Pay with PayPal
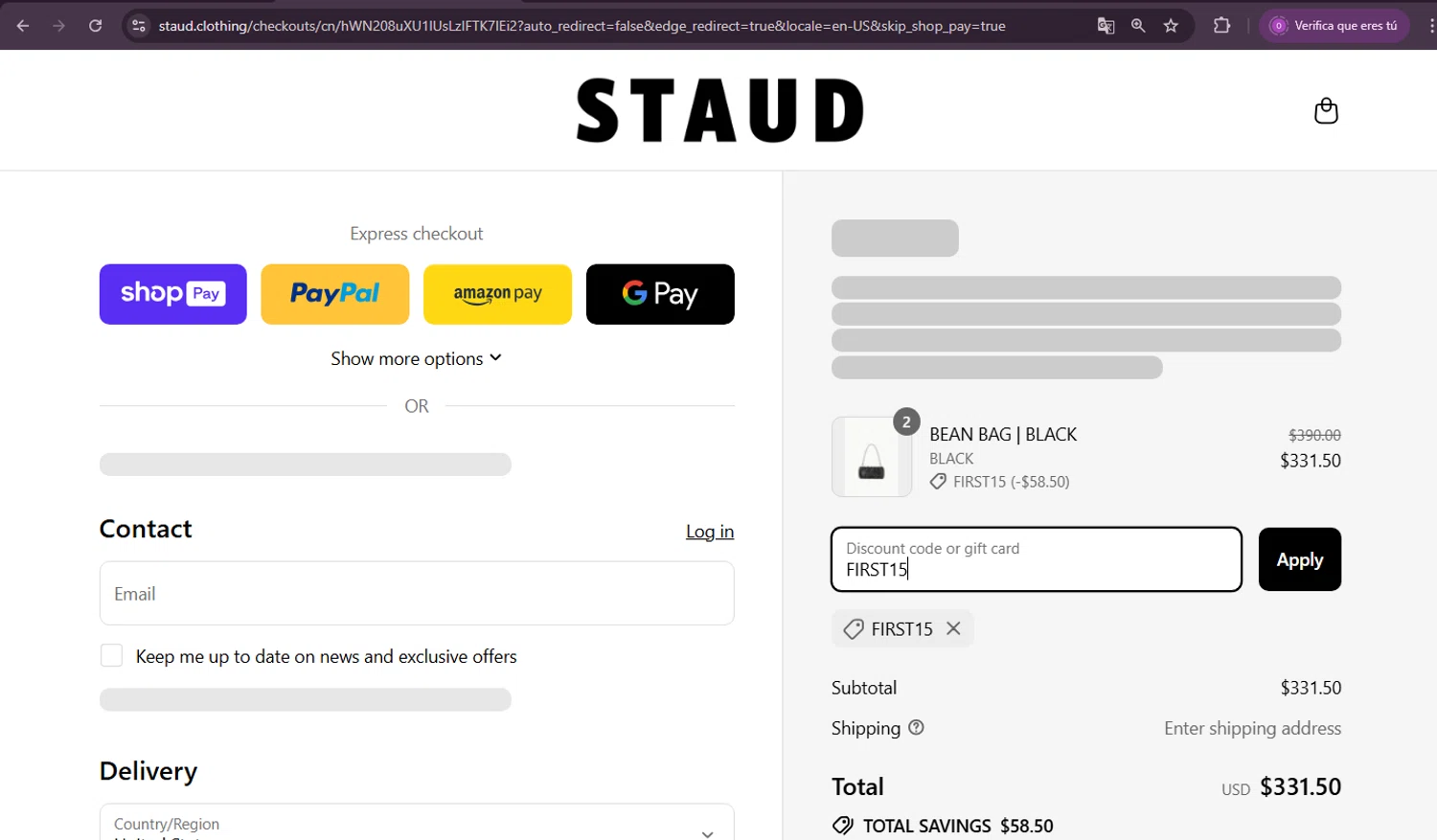Image resolution: width=1437 pixels, height=840 pixels. coord(335,294)
